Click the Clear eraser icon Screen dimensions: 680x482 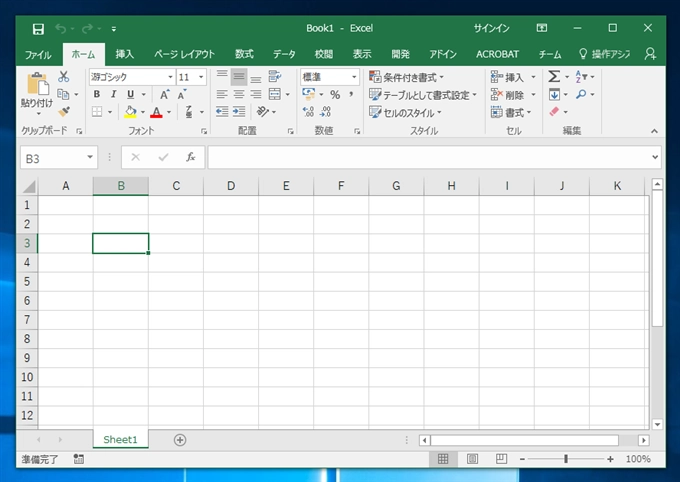pos(554,112)
